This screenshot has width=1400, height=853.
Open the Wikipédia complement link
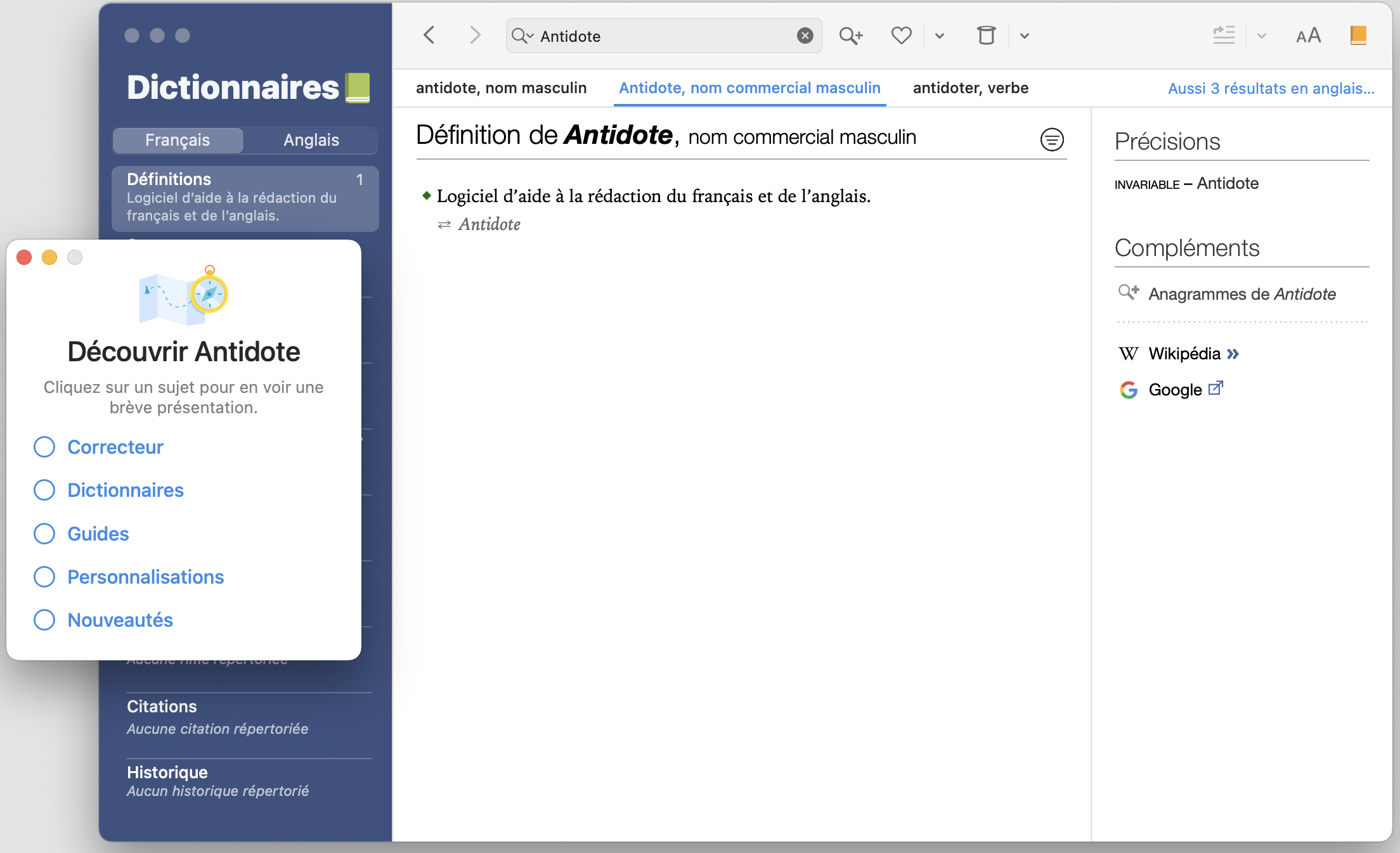(x=1184, y=354)
